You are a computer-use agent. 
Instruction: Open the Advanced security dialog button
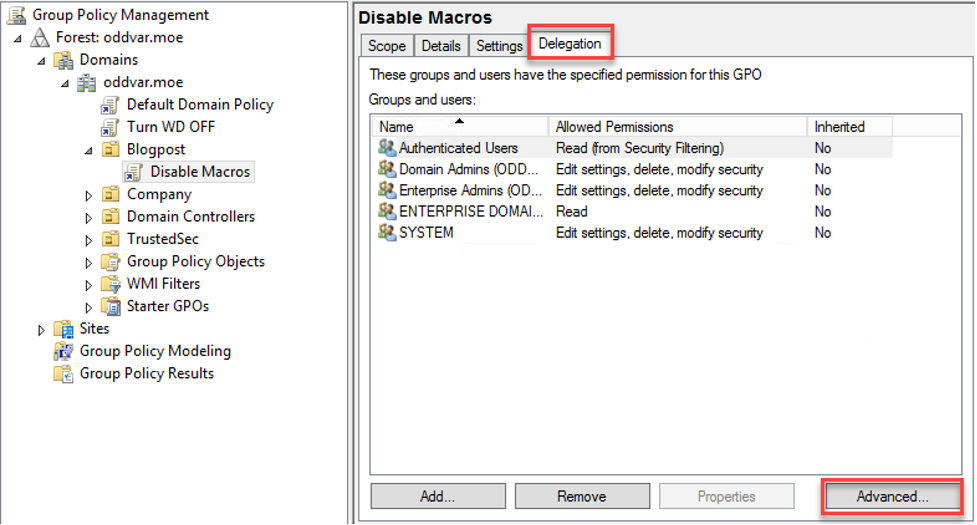(892, 496)
